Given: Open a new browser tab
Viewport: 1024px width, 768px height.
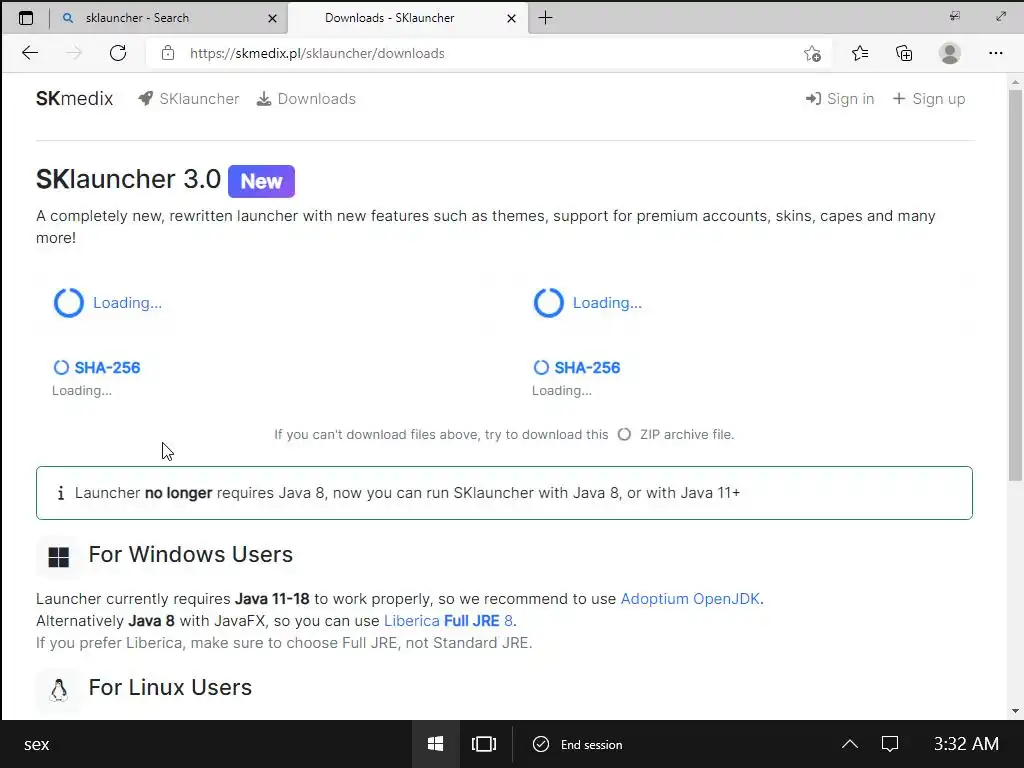Looking at the screenshot, I should (545, 18).
